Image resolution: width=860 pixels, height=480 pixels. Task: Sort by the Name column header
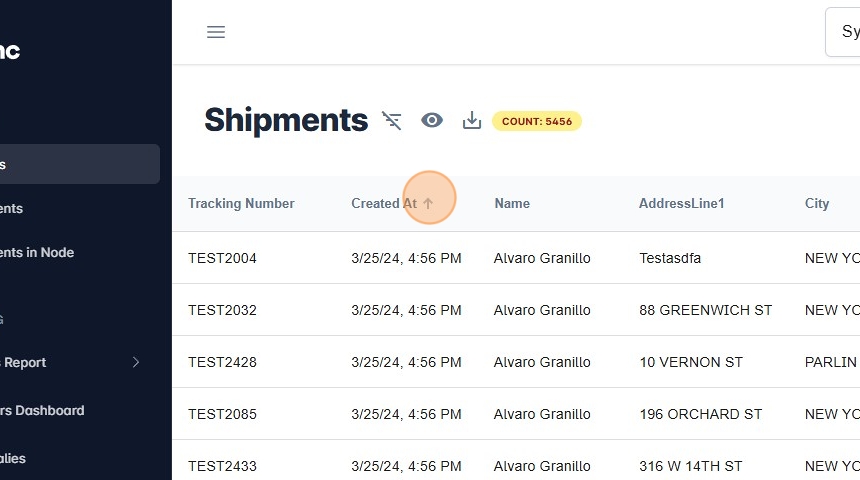512,204
